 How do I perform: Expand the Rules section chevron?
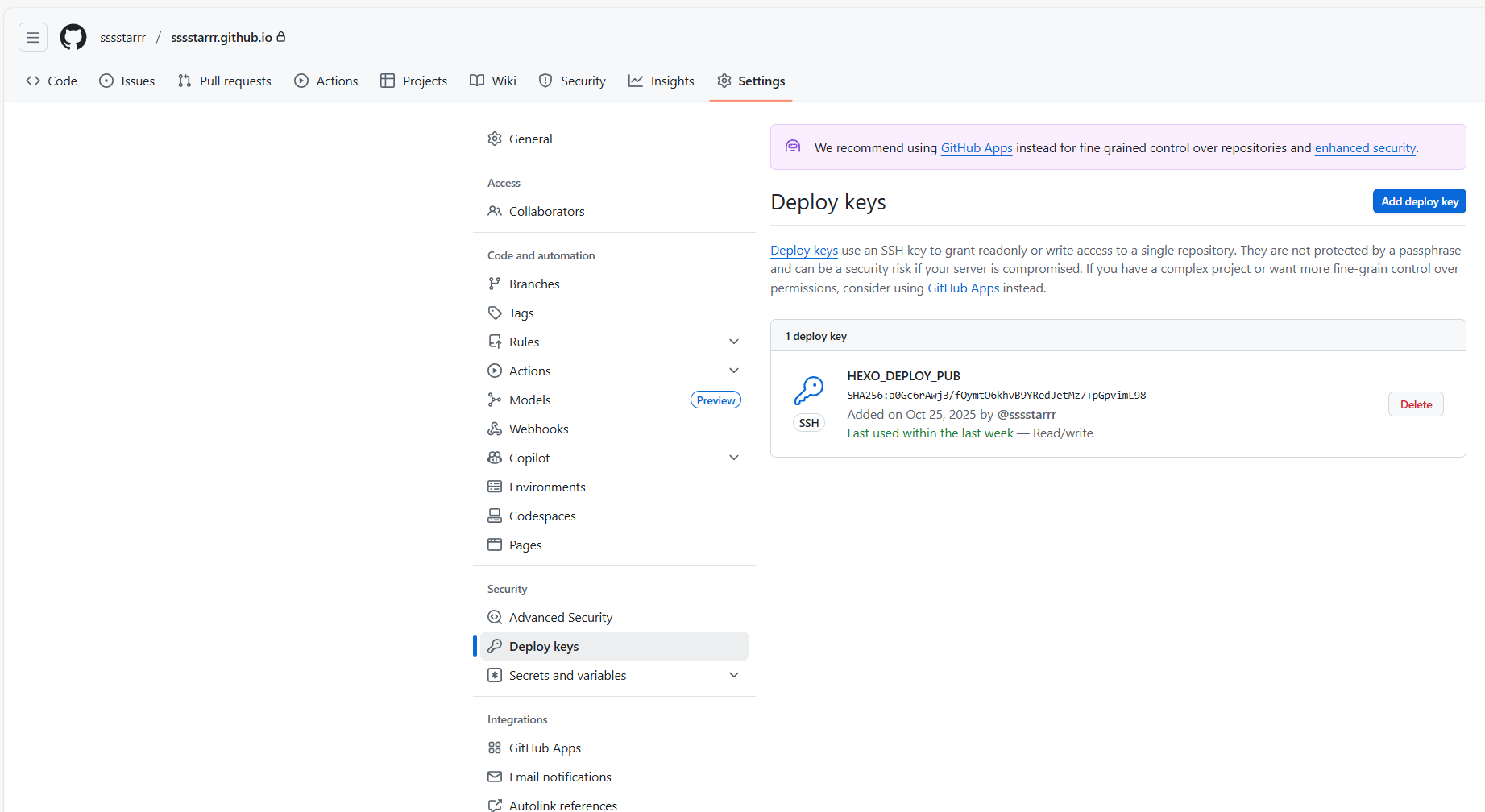coord(733,342)
